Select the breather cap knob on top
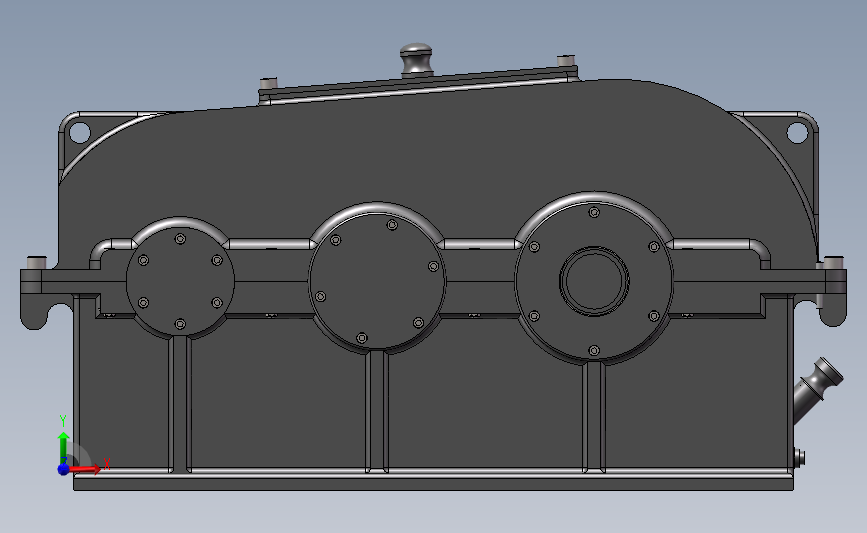The width and height of the screenshot is (867, 533). click(x=416, y=59)
